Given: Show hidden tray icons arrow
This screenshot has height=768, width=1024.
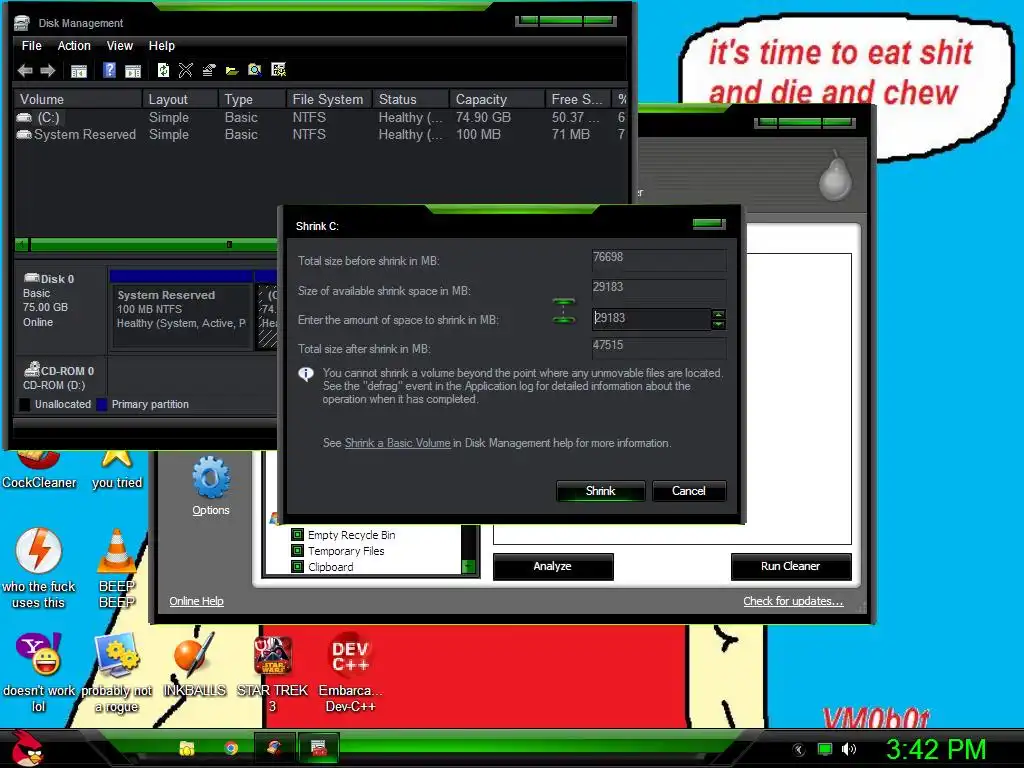Looking at the screenshot, I should click(x=799, y=750).
